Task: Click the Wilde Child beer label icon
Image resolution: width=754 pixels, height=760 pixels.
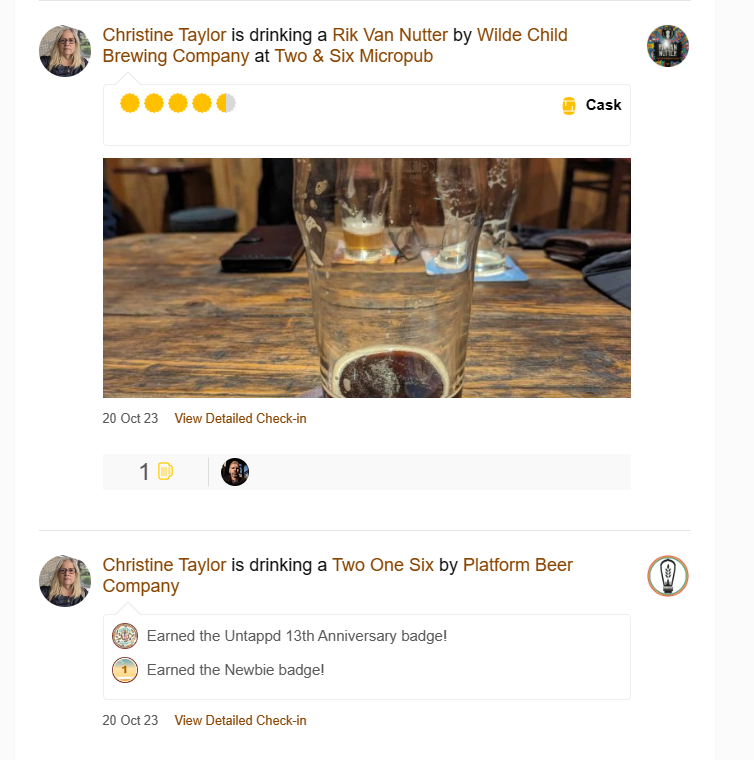Action: coord(668,46)
